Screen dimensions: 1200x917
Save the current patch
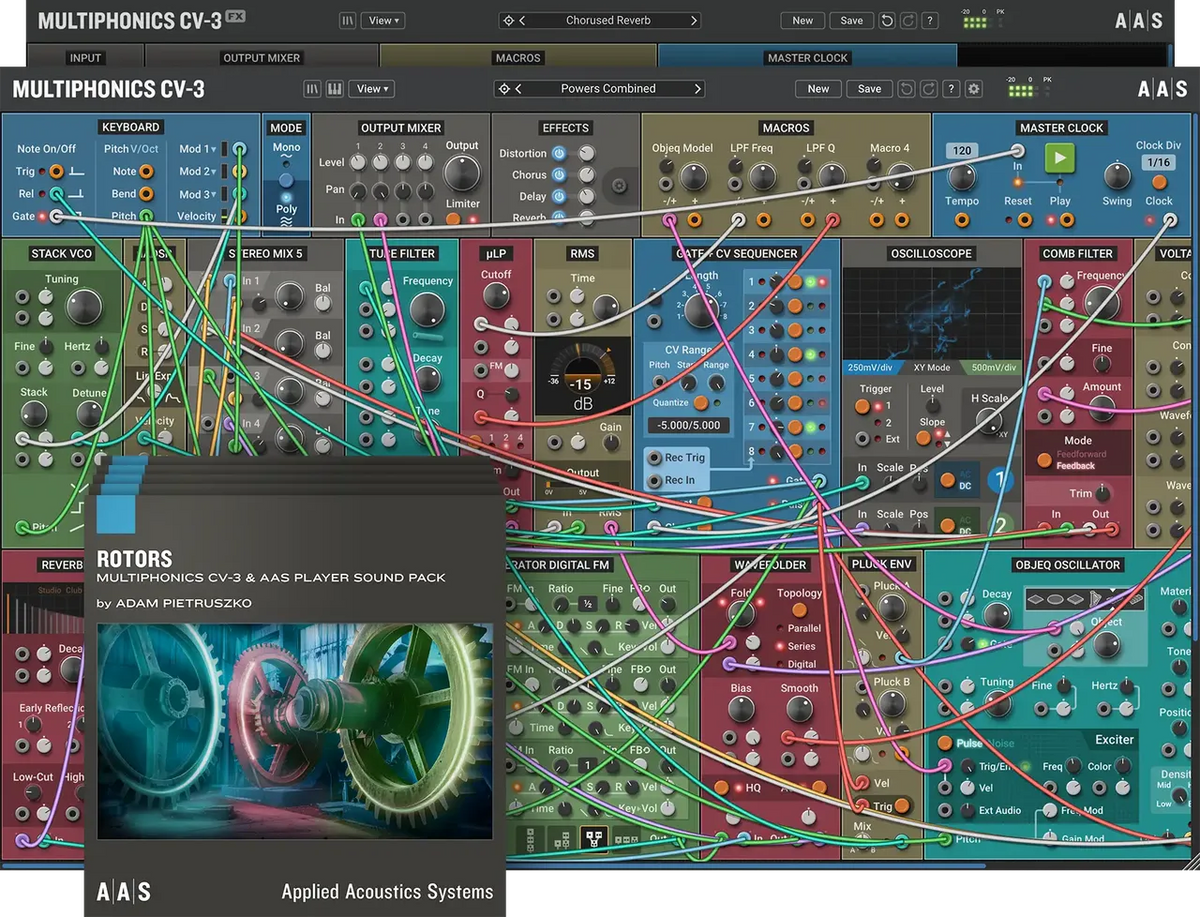pos(868,88)
